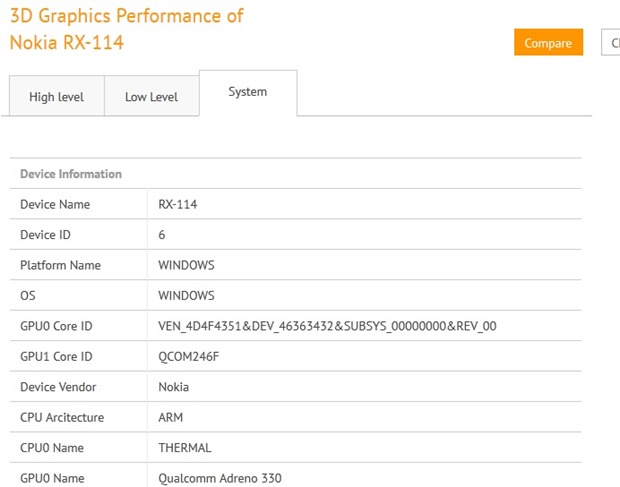Click the GPU1 Core ID row label

click(56, 357)
